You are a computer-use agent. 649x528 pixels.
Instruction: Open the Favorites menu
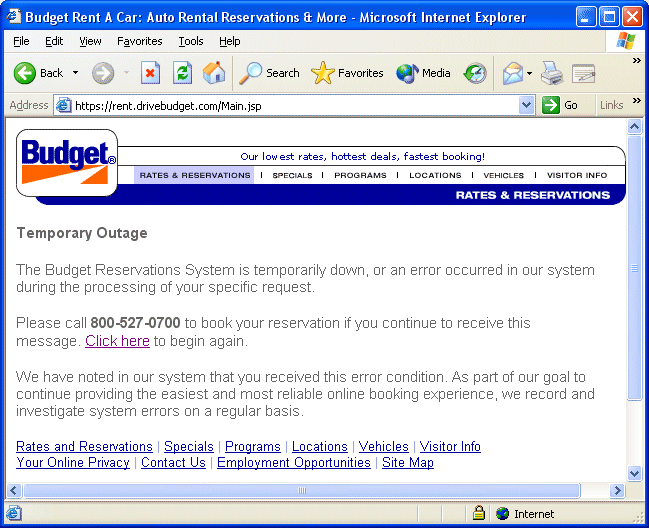click(x=139, y=41)
